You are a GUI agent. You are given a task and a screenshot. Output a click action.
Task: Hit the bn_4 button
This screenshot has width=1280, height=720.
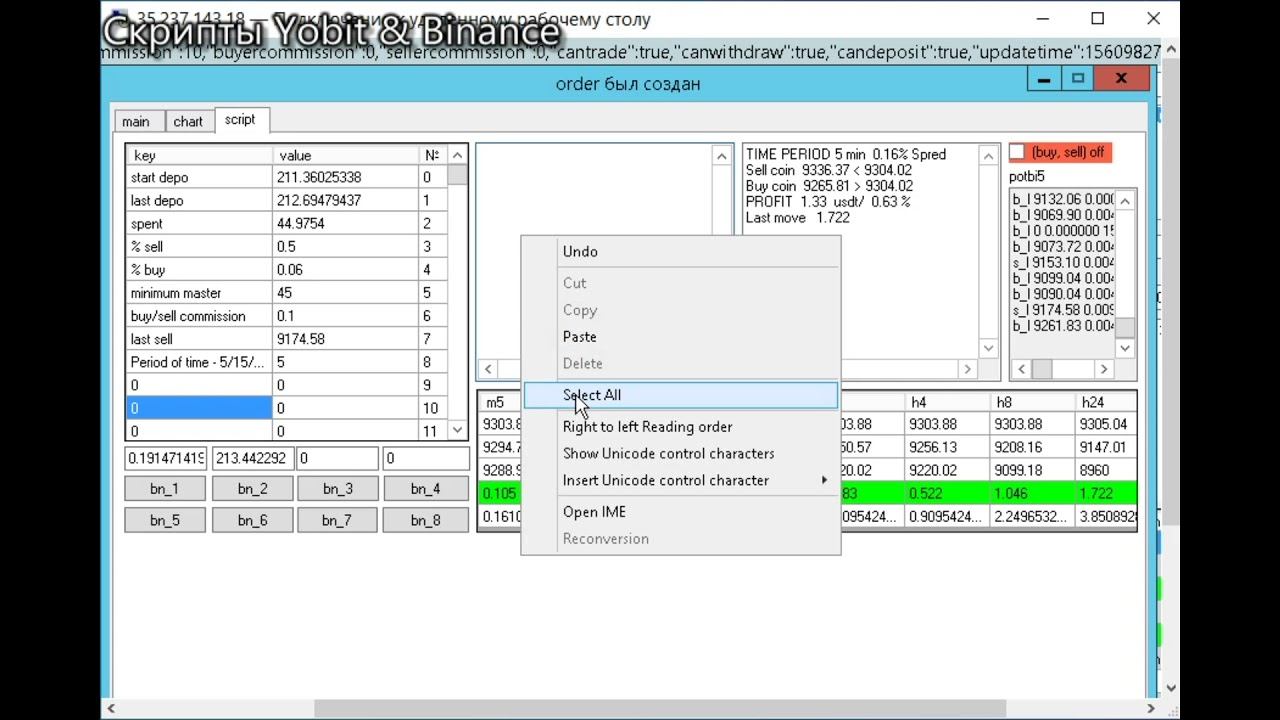pos(425,489)
